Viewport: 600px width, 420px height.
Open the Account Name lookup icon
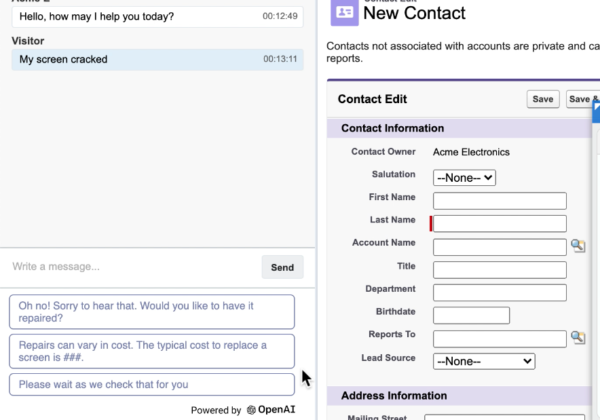coord(578,246)
